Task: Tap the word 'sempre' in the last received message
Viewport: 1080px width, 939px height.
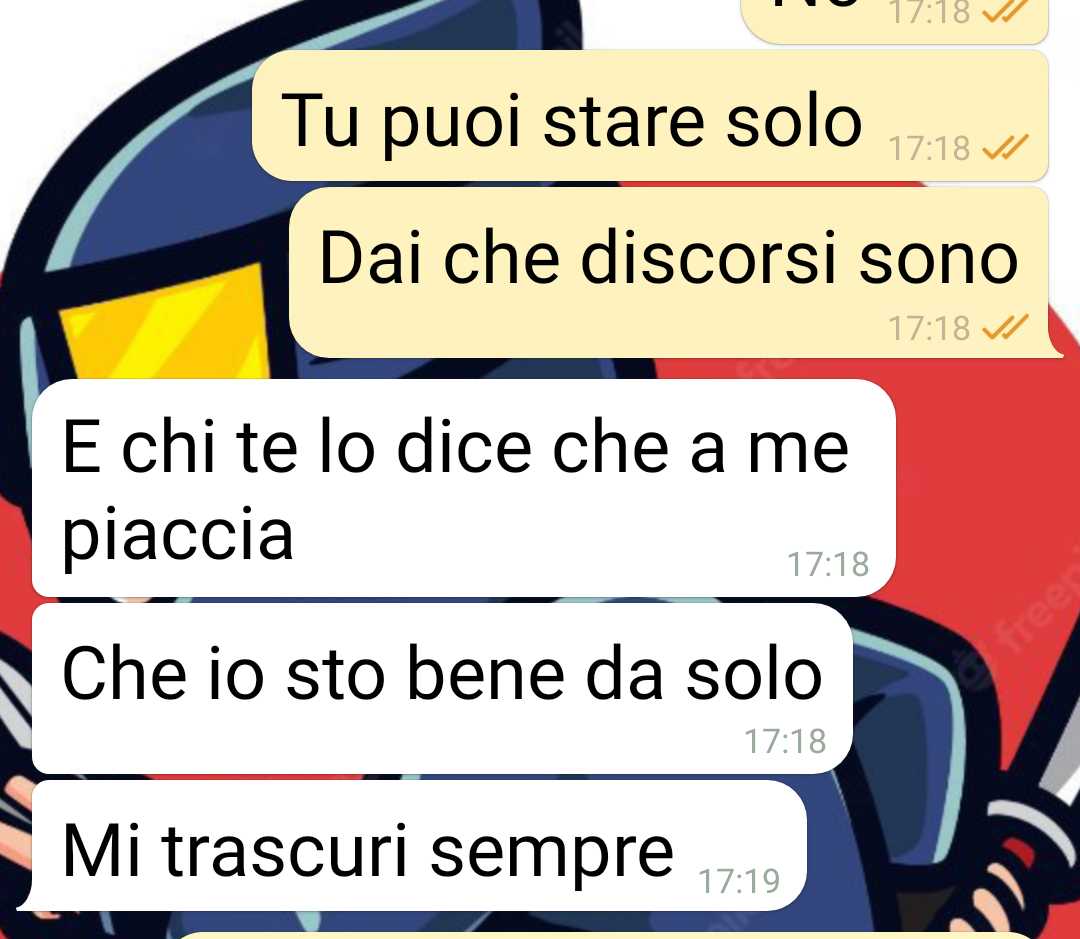Action: pyautogui.click(x=552, y=853)
